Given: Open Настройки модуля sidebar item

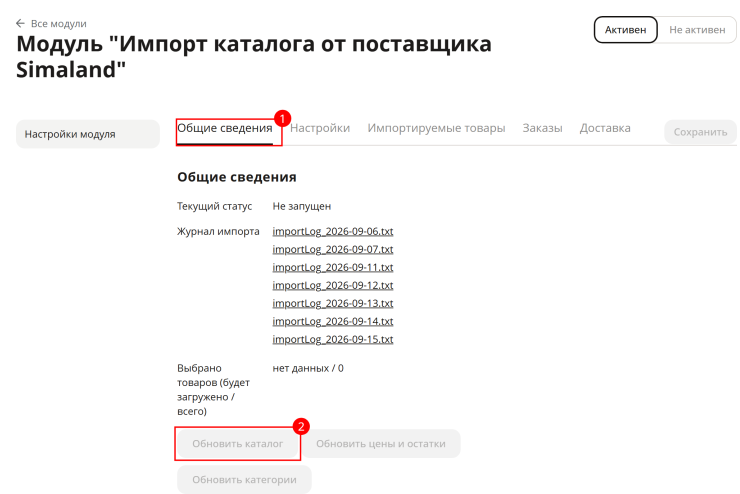Looking at the screenshot, I should point(88,134).
